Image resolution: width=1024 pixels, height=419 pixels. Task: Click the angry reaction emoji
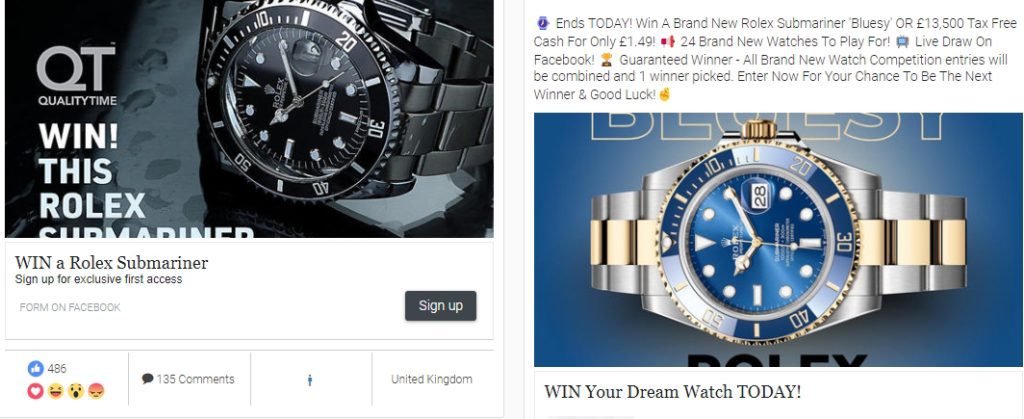click(96, 391)
